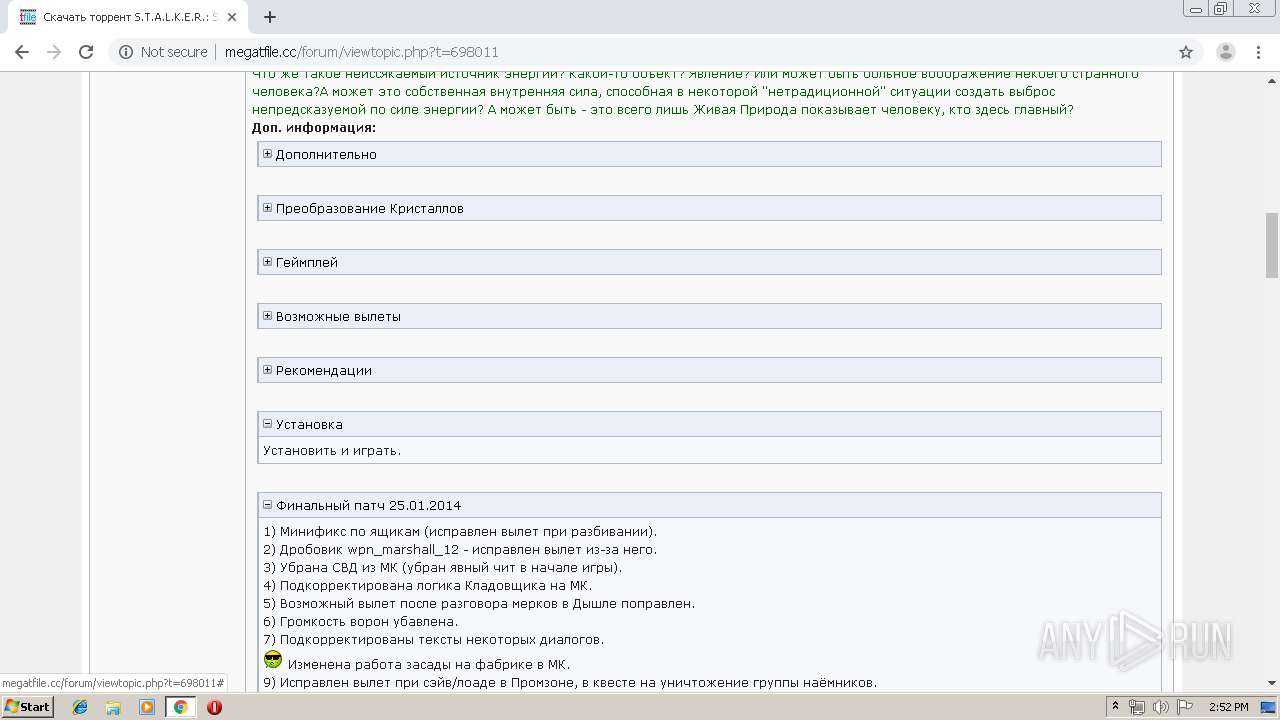The image size is (1280, 720).
Task: Open the volume speaker tray icon
Action: coord(1160,707)
